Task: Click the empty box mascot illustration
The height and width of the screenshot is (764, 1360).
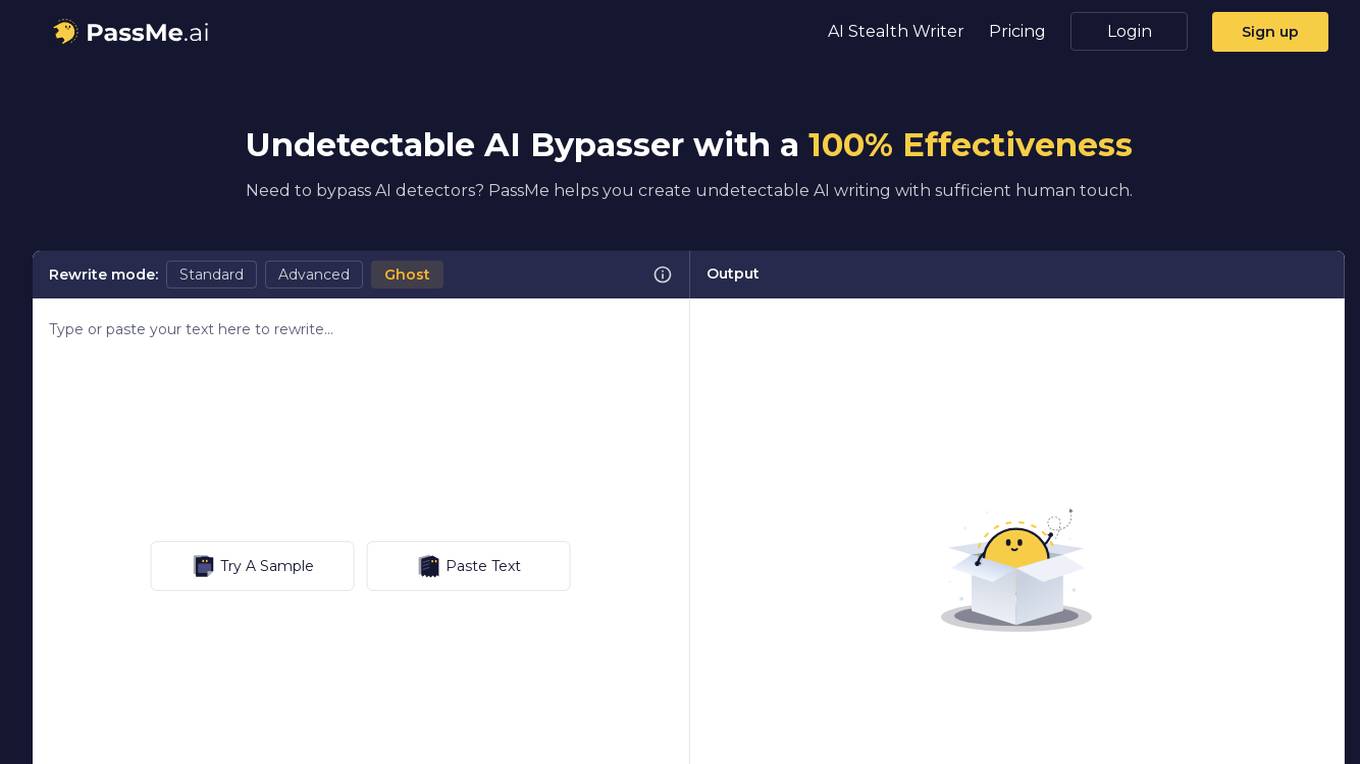Action: pos(1016,570)
